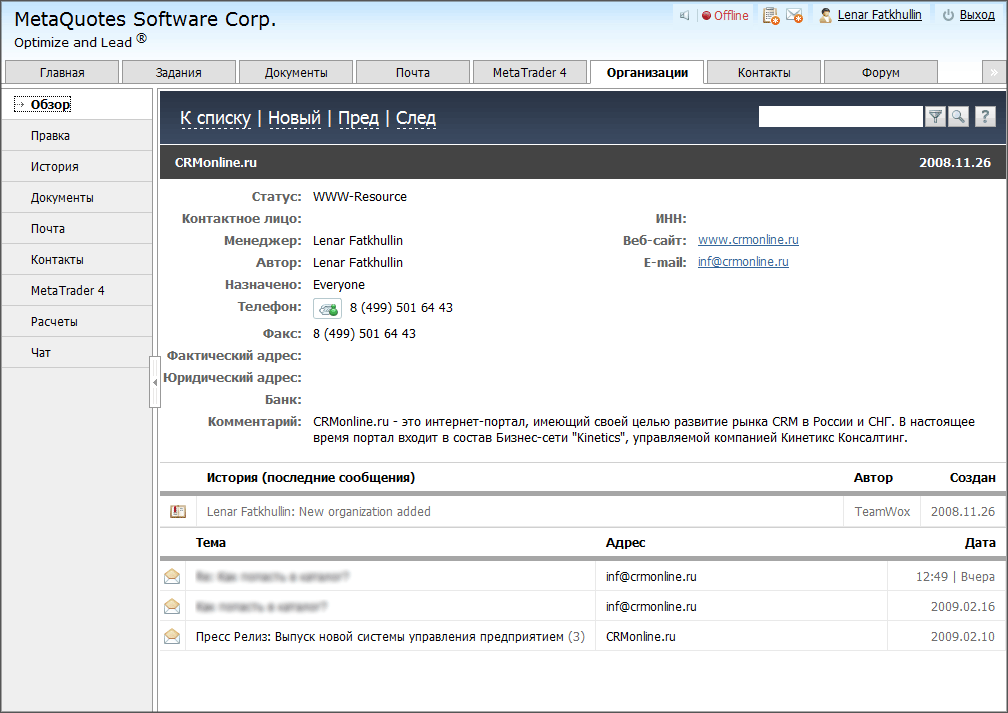1008x713 pixels.
Task: Click the Lenar Fatkhullin profile link in header
Action: pos(879,15)
